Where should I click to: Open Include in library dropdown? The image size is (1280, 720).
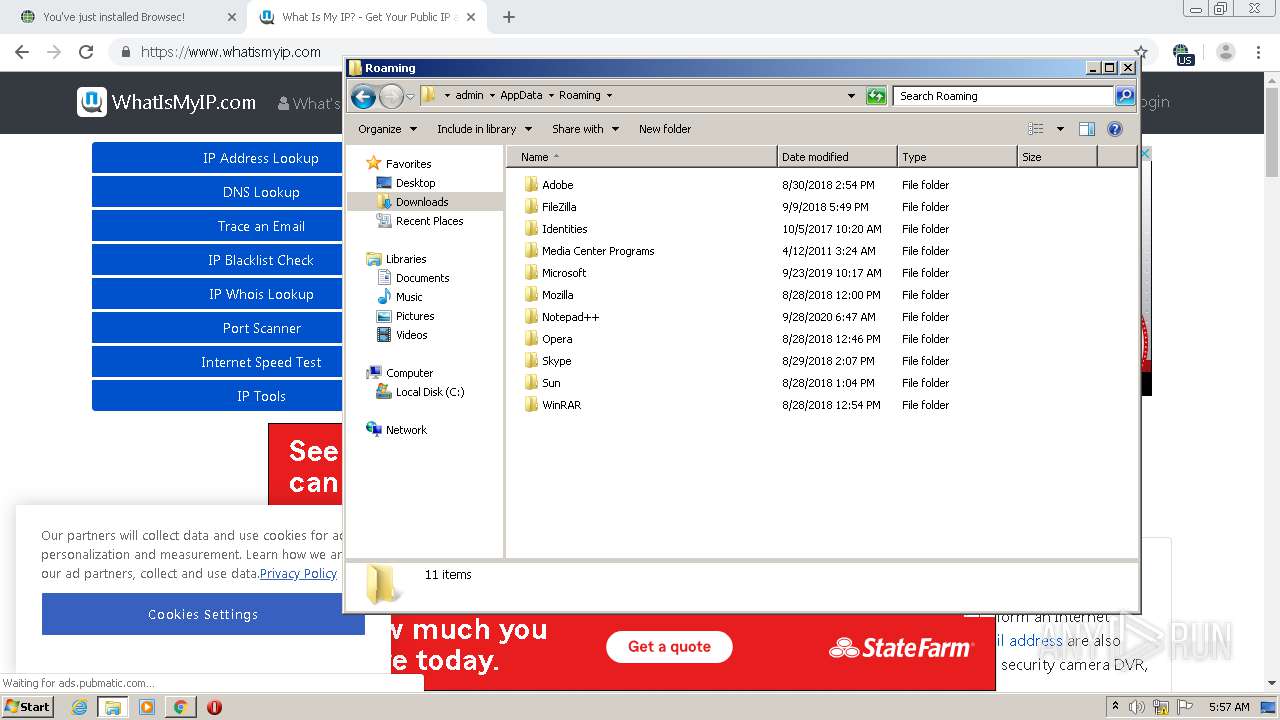point(484,129)
